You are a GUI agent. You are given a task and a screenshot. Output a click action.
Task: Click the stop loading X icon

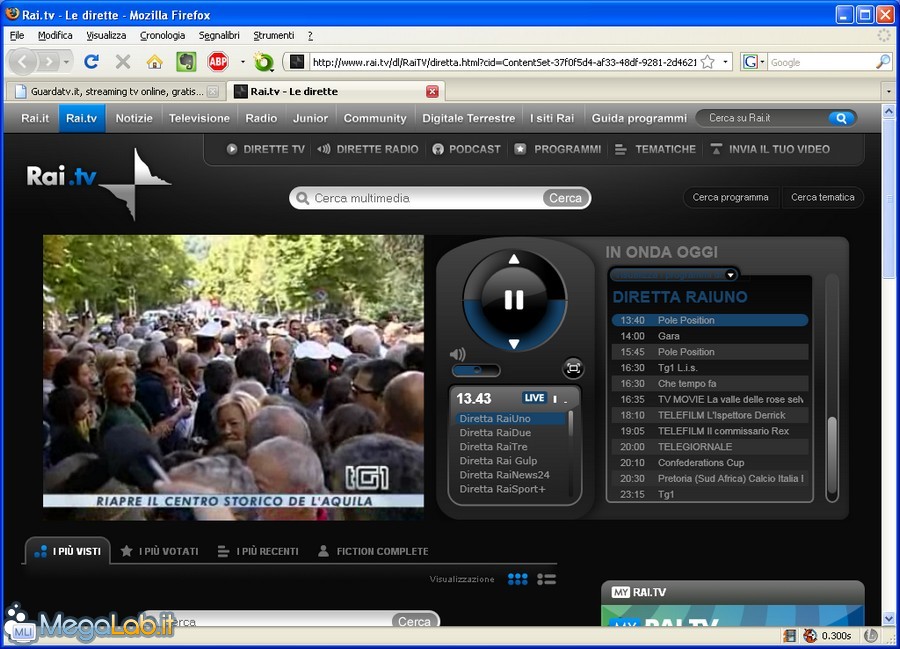[123, 61]
